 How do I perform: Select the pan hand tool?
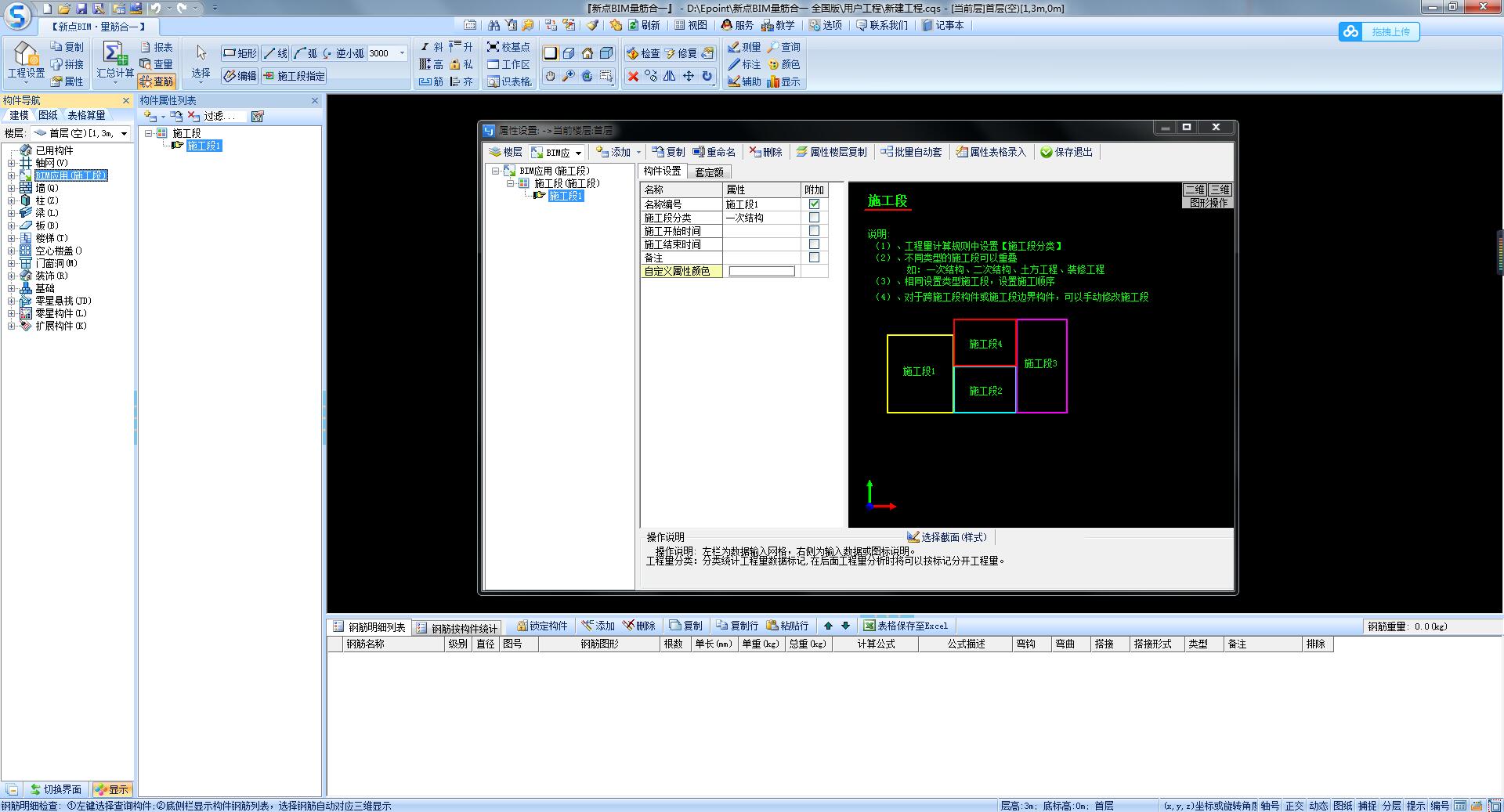550,76
